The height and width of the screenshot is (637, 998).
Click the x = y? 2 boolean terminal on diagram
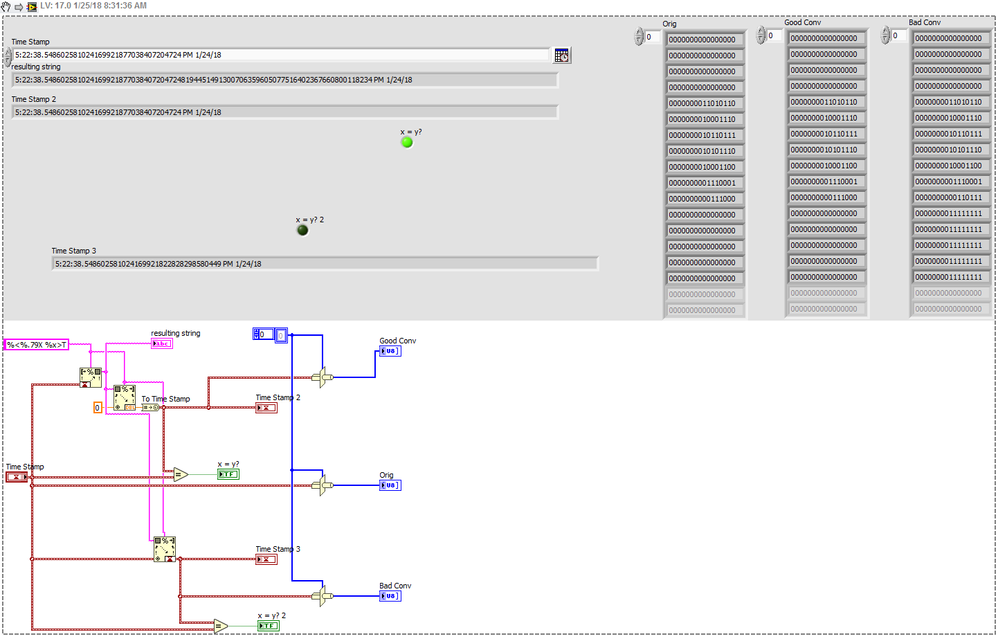click(x=269, y=626)
